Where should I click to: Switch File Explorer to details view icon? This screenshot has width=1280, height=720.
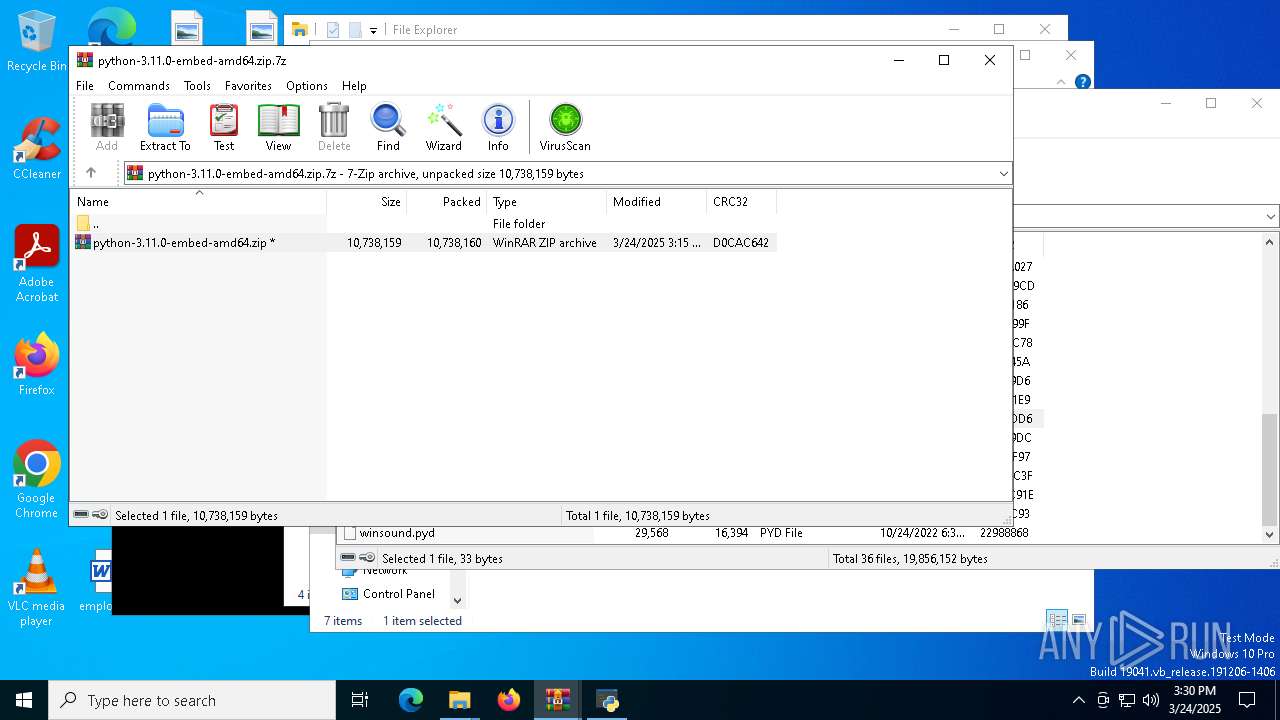tap(1056, 620)
